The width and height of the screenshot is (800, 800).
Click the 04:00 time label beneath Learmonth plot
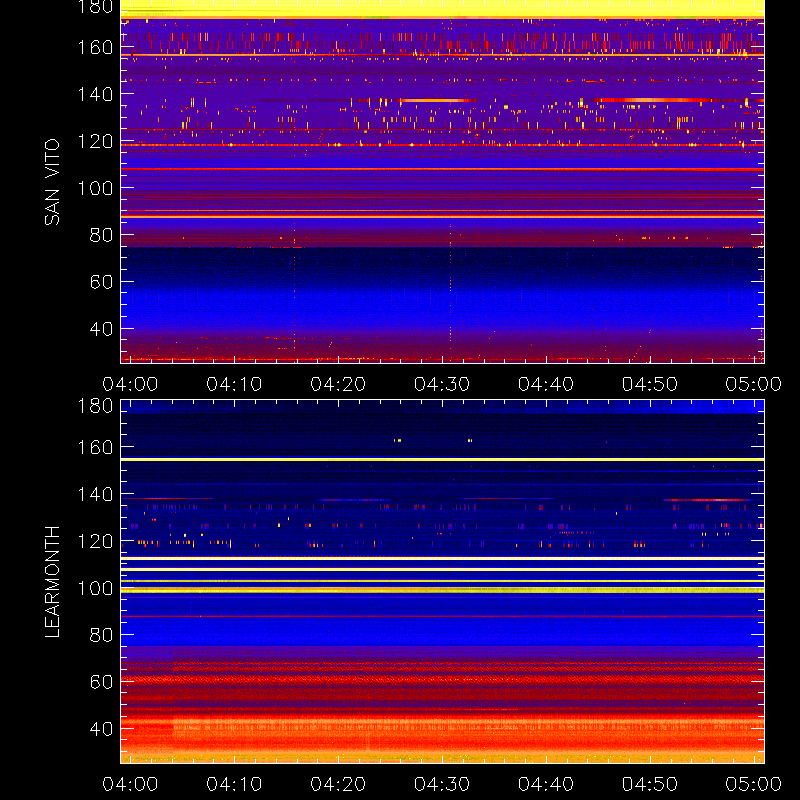tap(130, 784)
